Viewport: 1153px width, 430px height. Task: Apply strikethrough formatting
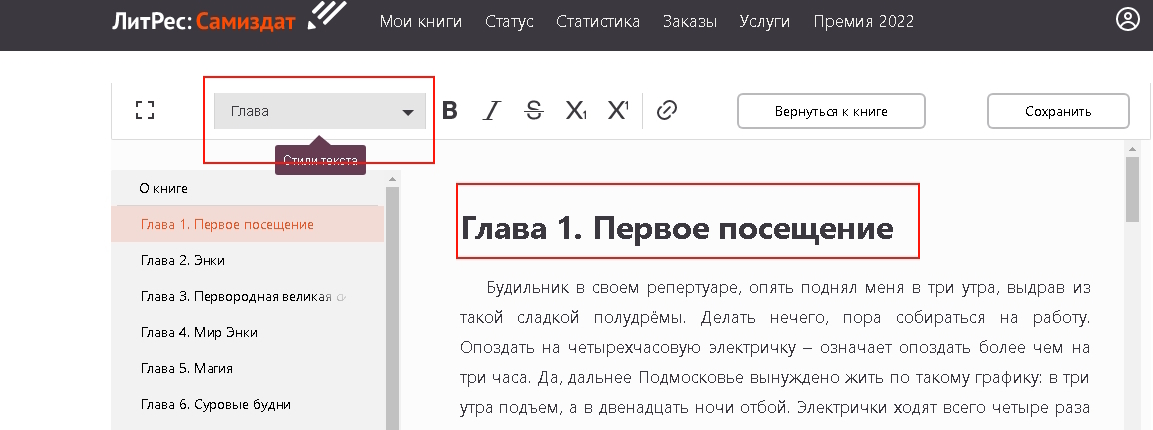pos(534,111)
